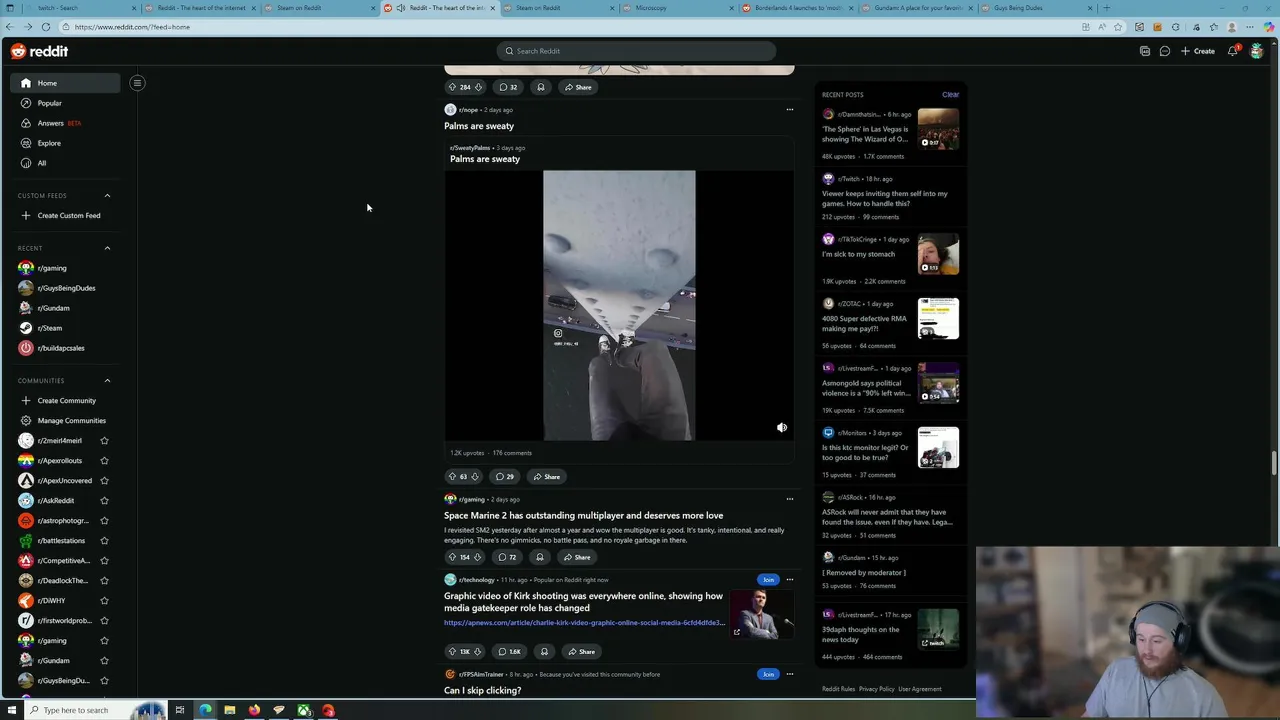
Task: Click Create post button in header
Action: [1198, 51]
